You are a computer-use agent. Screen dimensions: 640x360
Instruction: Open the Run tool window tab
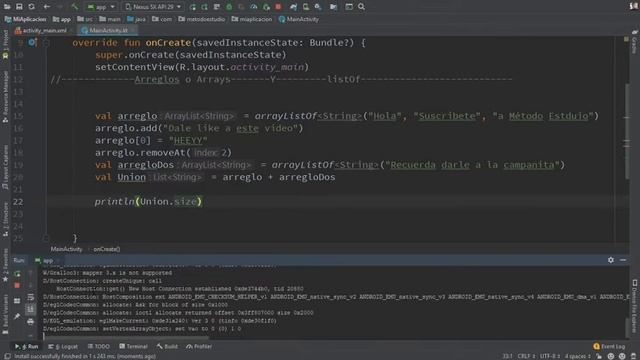click(27, 346)
